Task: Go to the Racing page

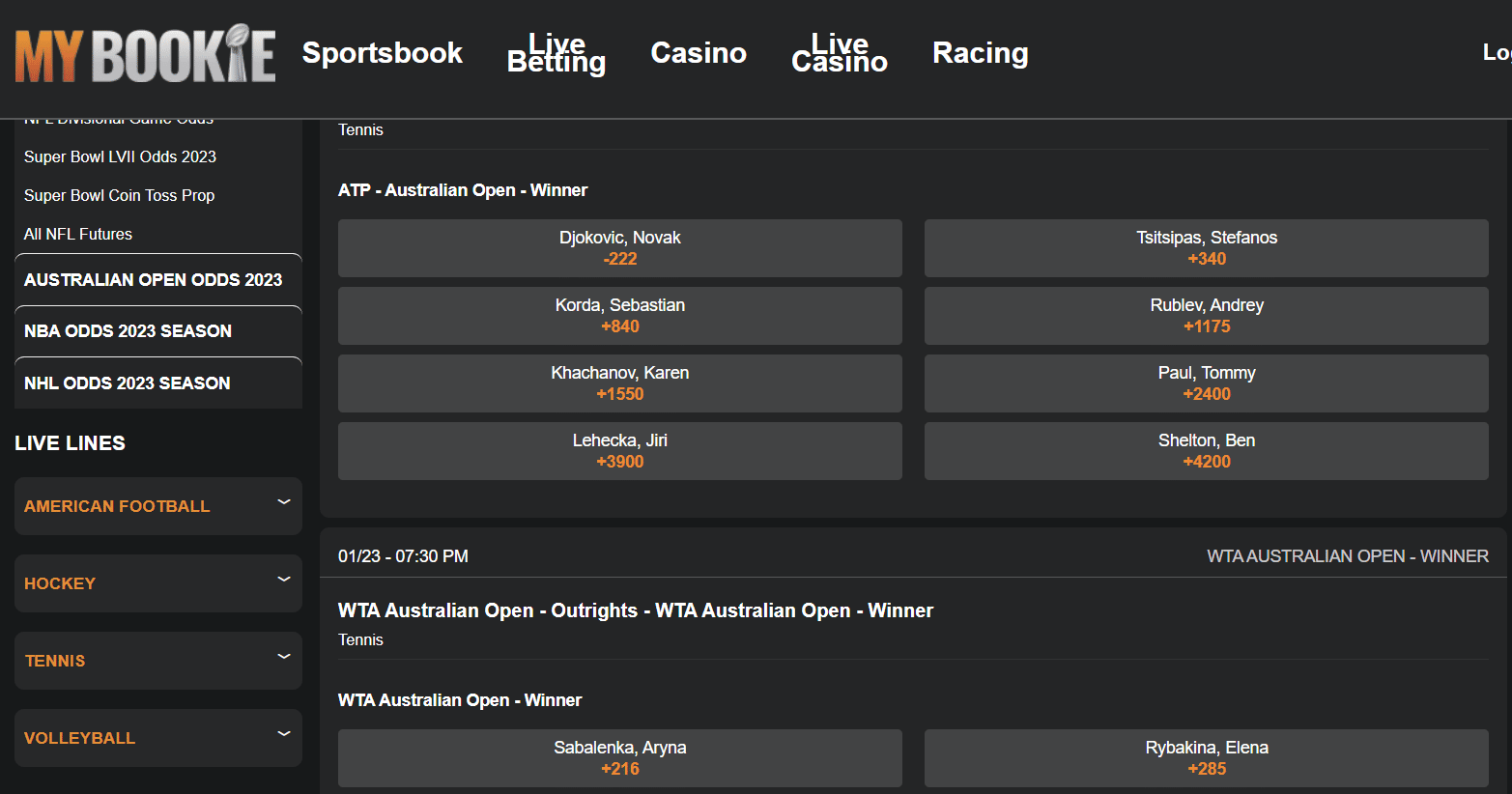Action: [x=981, y=53]
